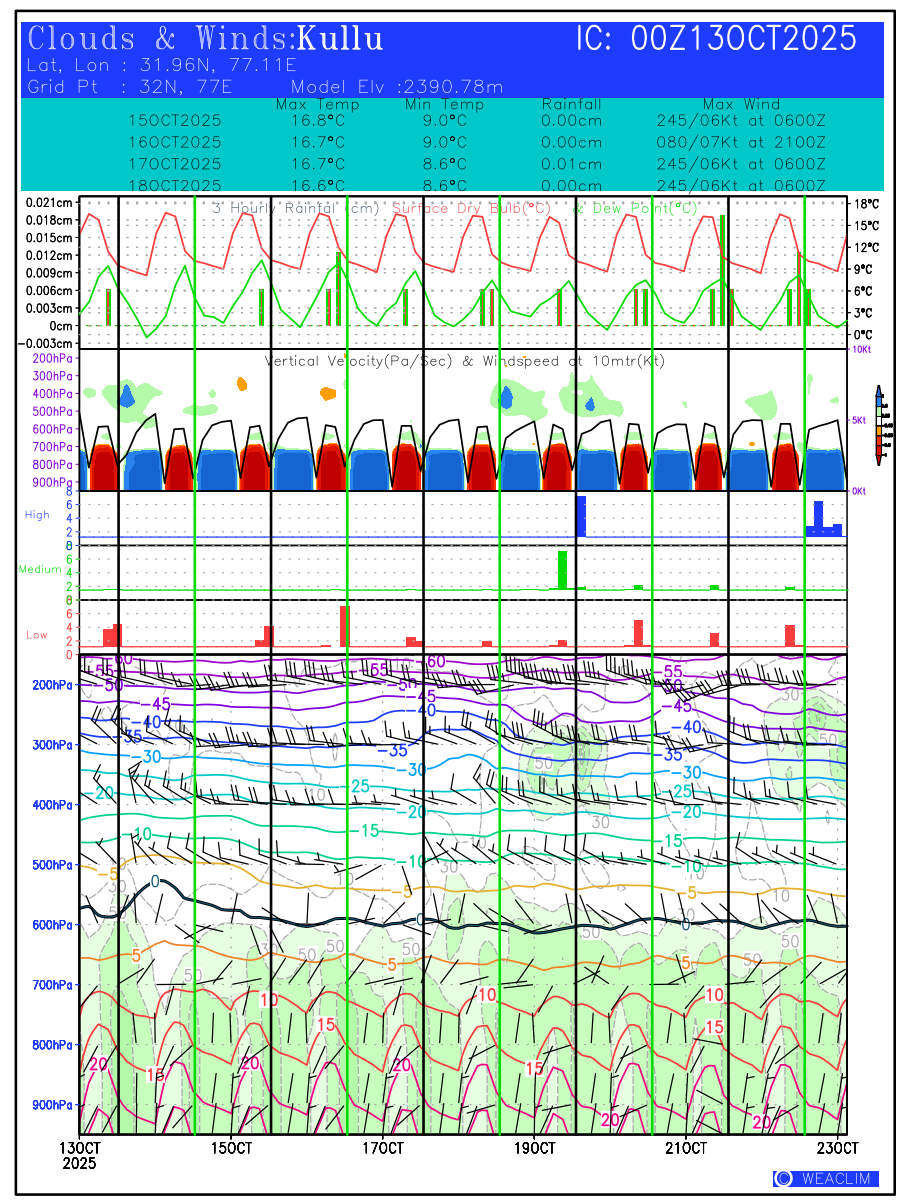The height and width of the screenshot is (1200, 900).
Task: Select the 19OCT marker on time axis
Action: (x=536, y=1146)
